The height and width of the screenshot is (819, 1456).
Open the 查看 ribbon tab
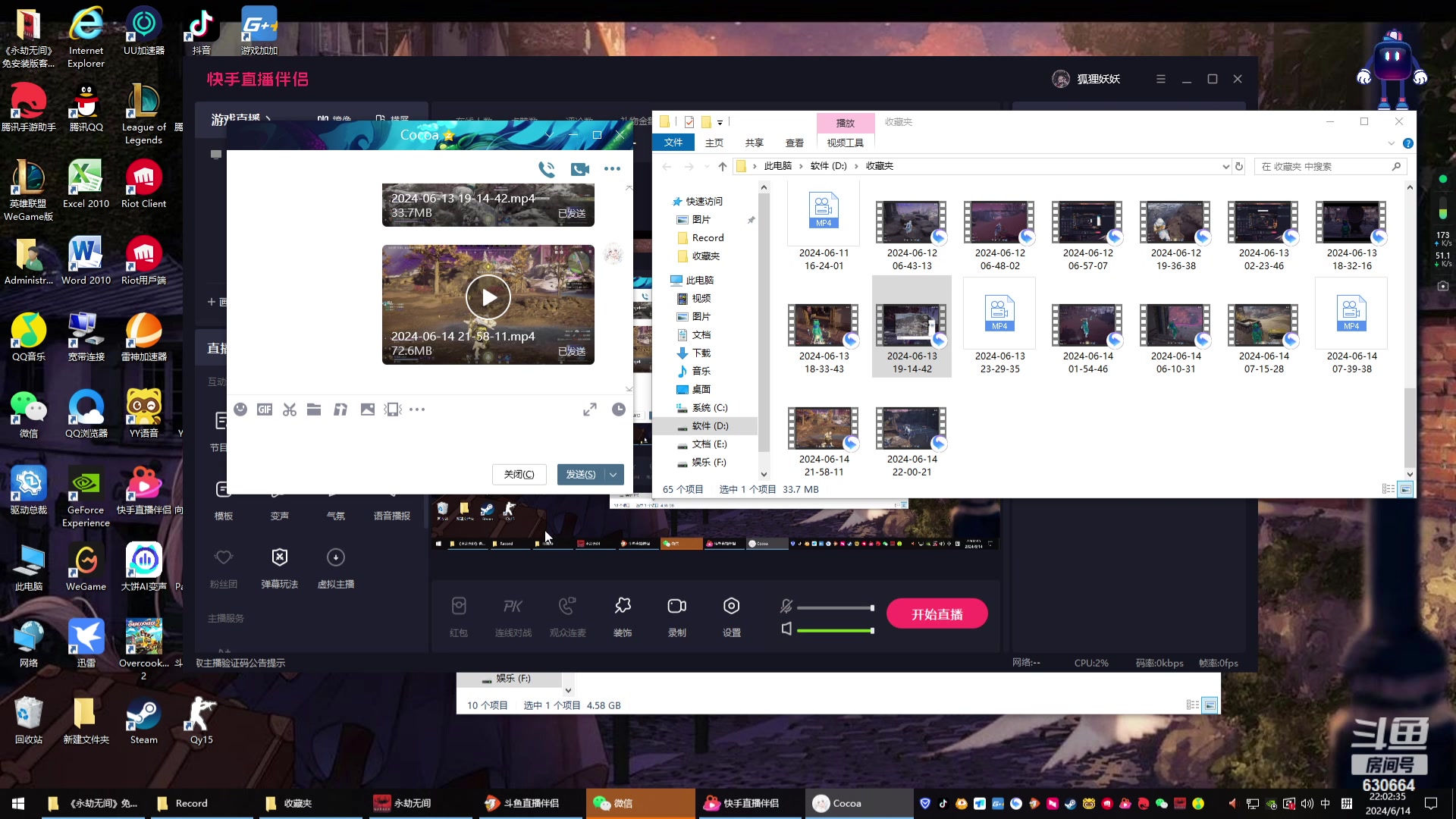[794, 143]
